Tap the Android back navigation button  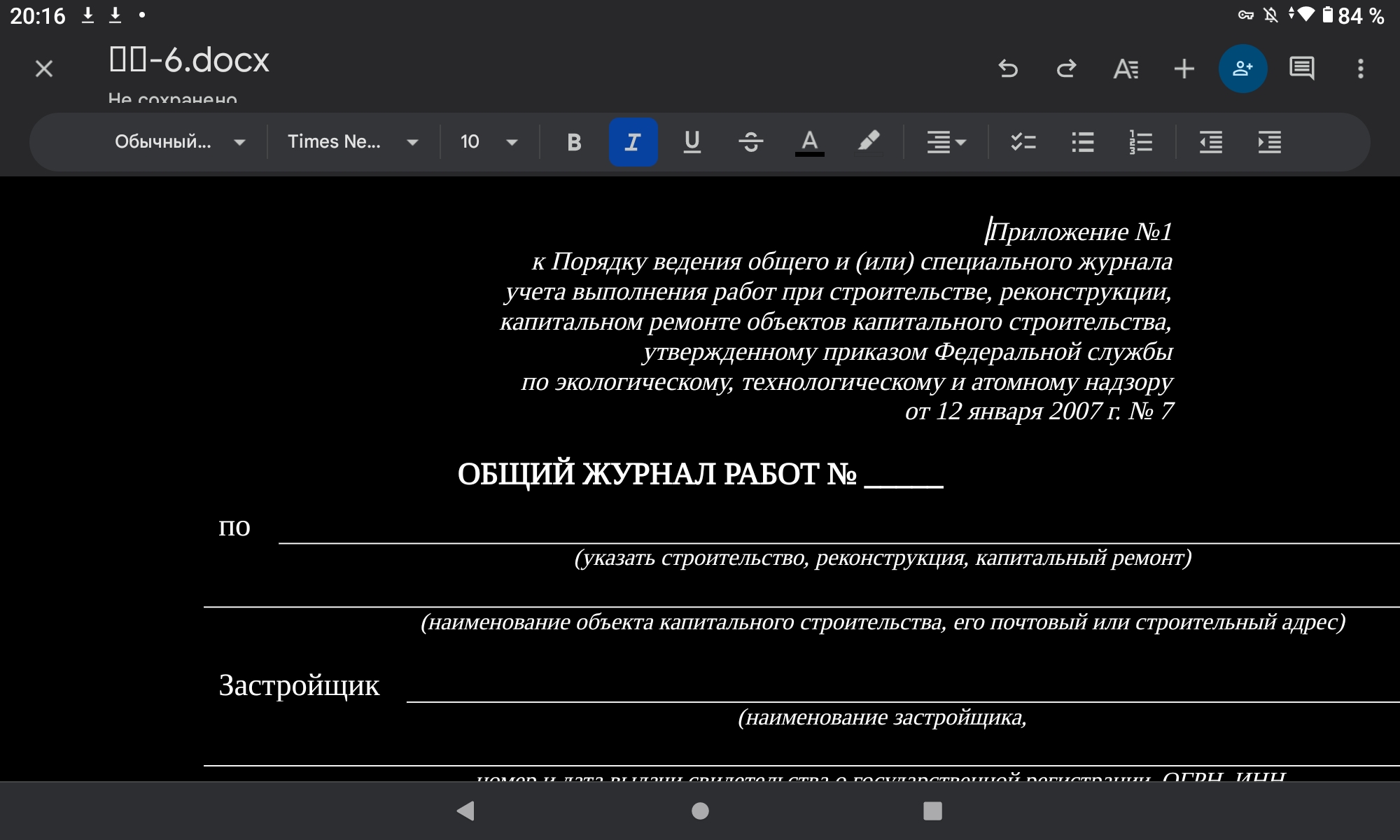tap(465, 811)
